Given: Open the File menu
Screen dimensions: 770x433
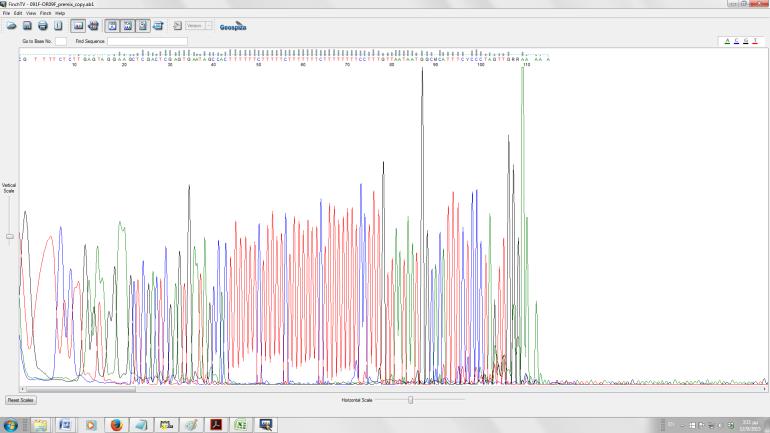Looking at the screenshot, I should click(6, 13).
